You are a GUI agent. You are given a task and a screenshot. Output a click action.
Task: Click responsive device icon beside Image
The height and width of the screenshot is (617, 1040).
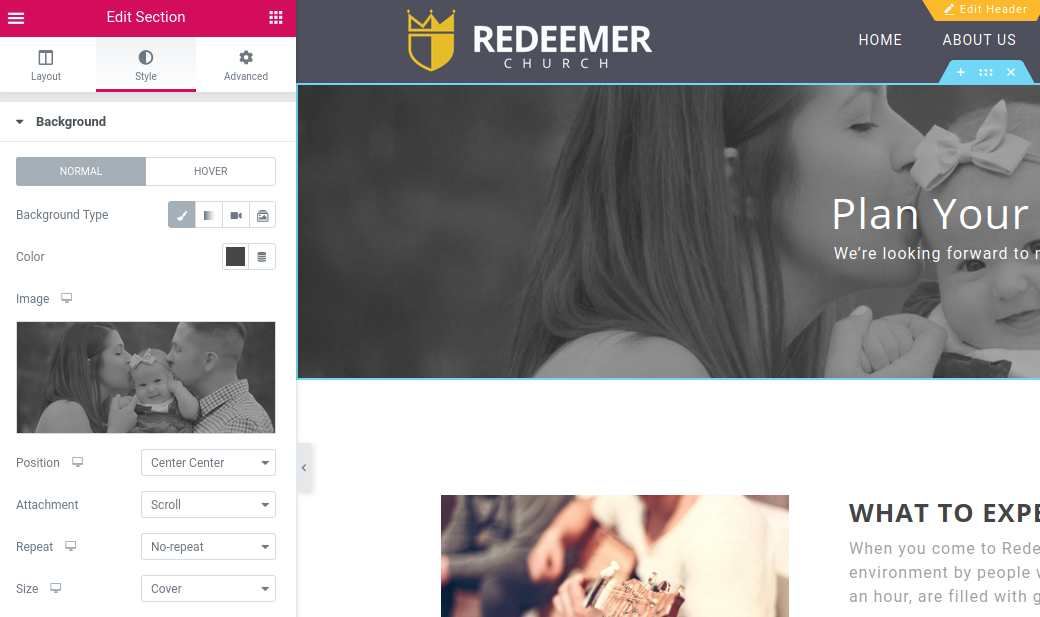66,298
